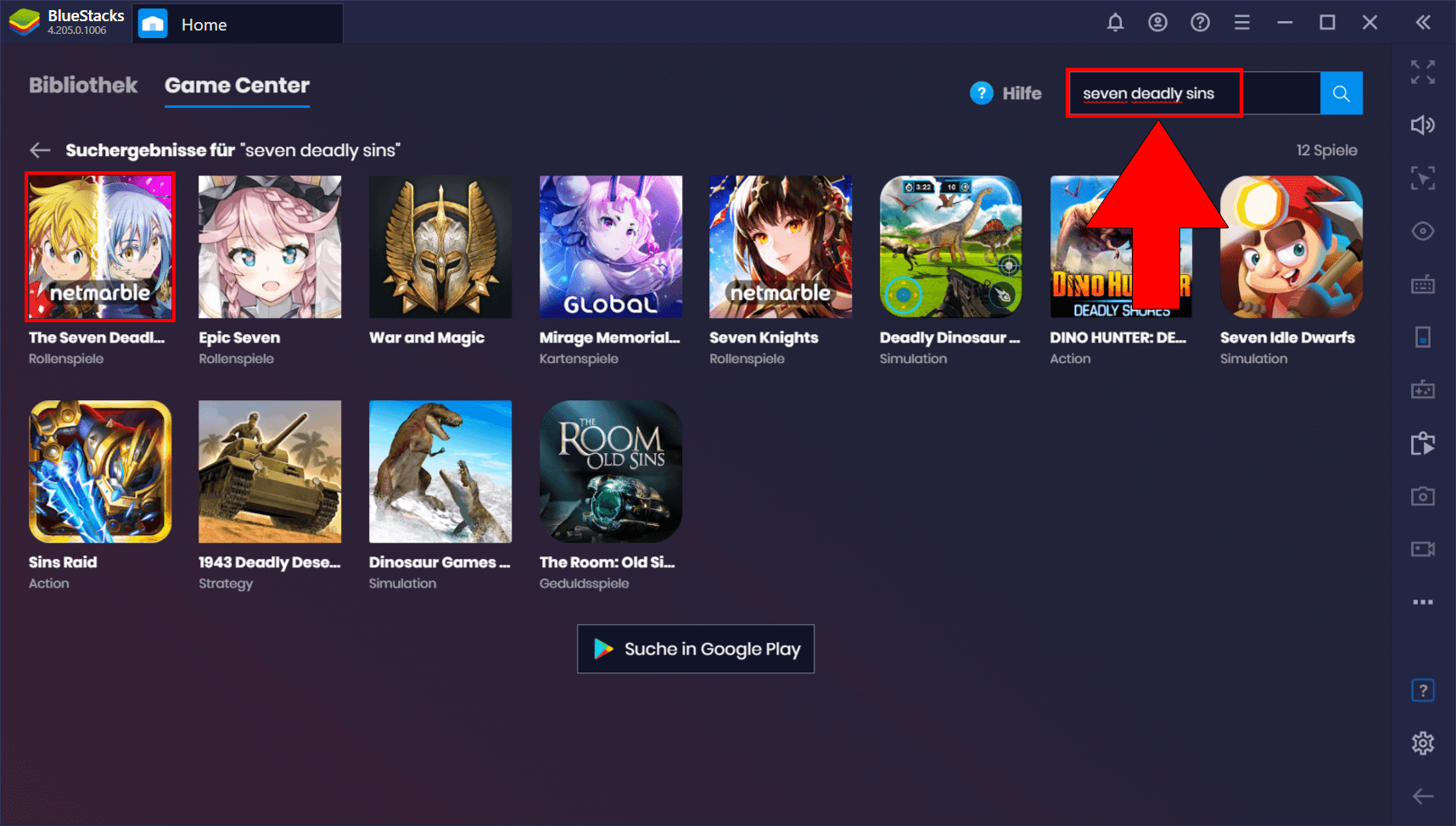Click the Strategy genre label
1456x826 pixels.
[226, 583]
